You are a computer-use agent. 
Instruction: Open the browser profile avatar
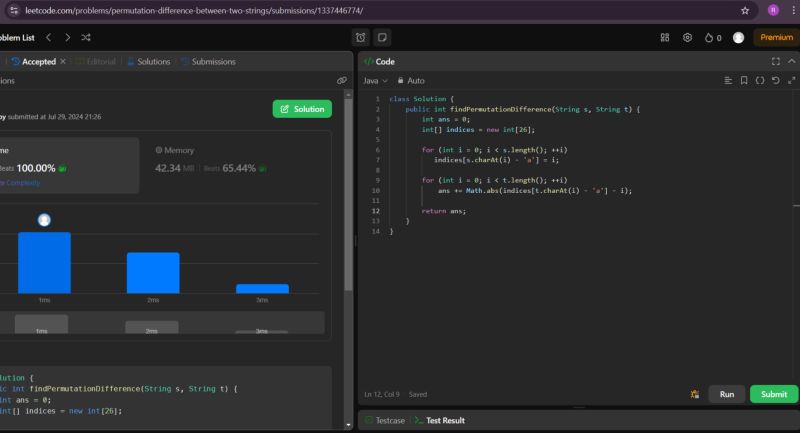(773, 10)
